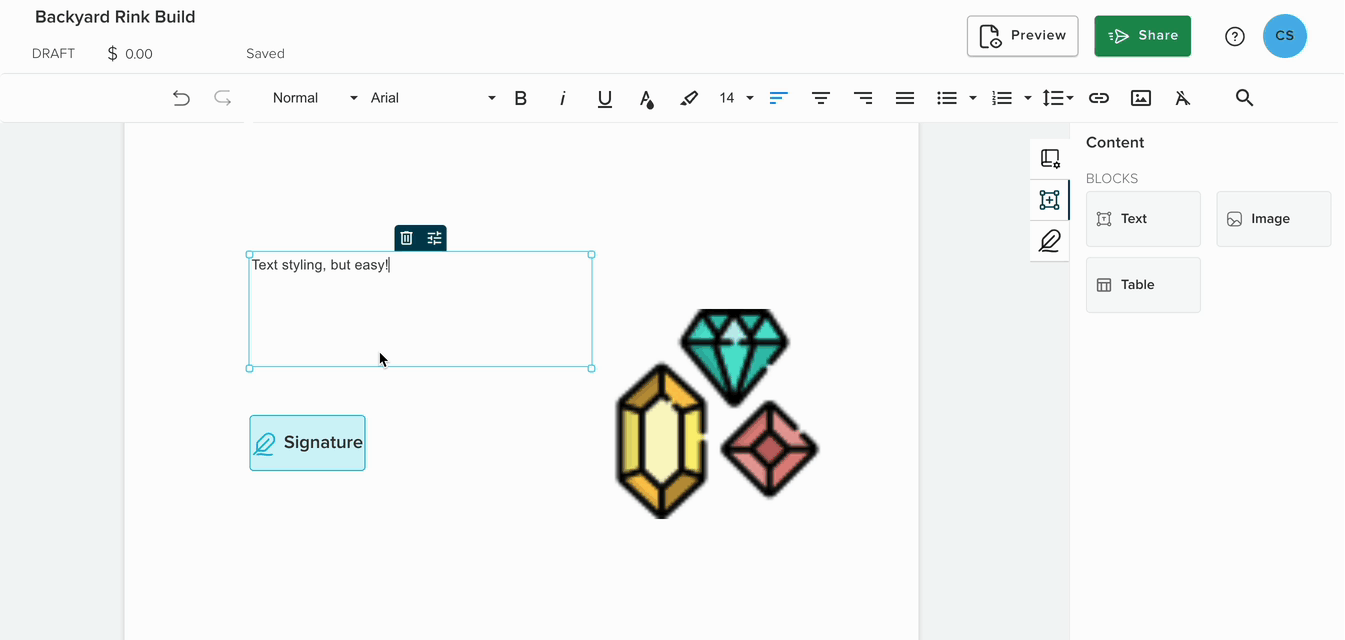
Task: Switch to the signature fields tab
Action: click(x=1049, y=241)
